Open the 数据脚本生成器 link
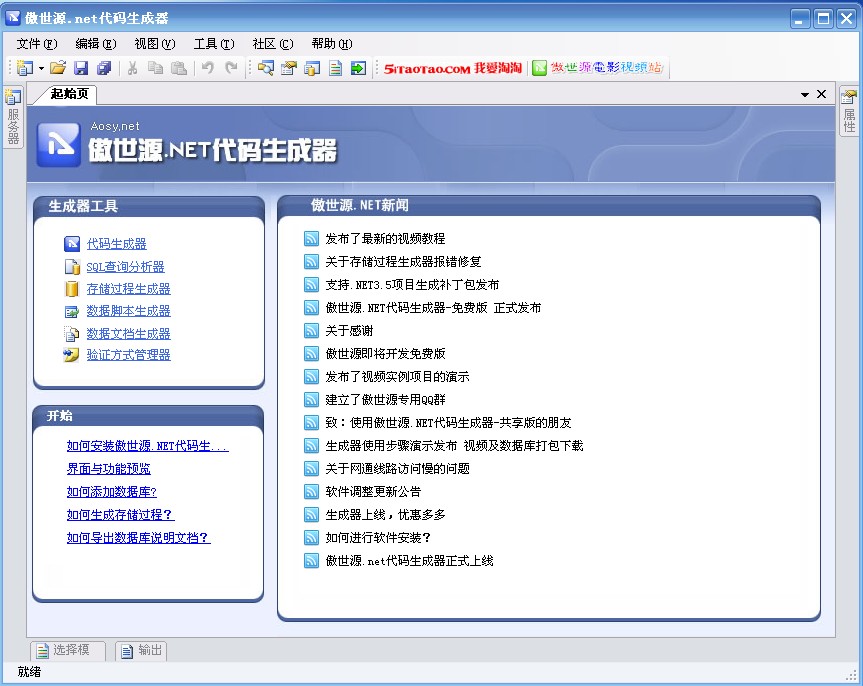This screenshot has height=686, width=863. [128, 311]
